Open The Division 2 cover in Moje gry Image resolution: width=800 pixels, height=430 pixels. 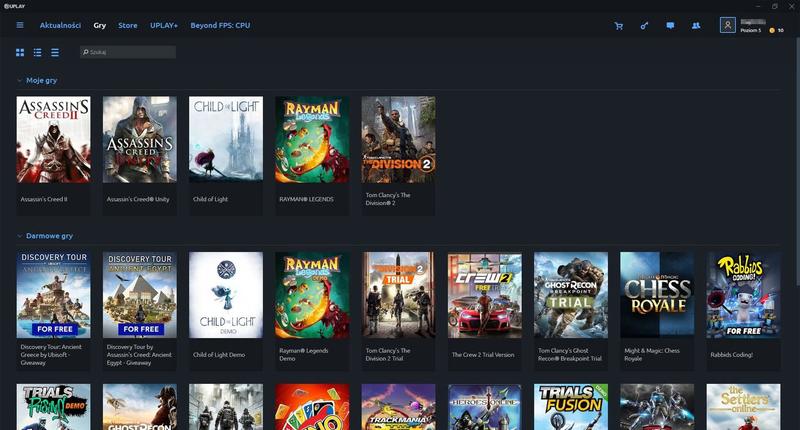tap(398, 139)
